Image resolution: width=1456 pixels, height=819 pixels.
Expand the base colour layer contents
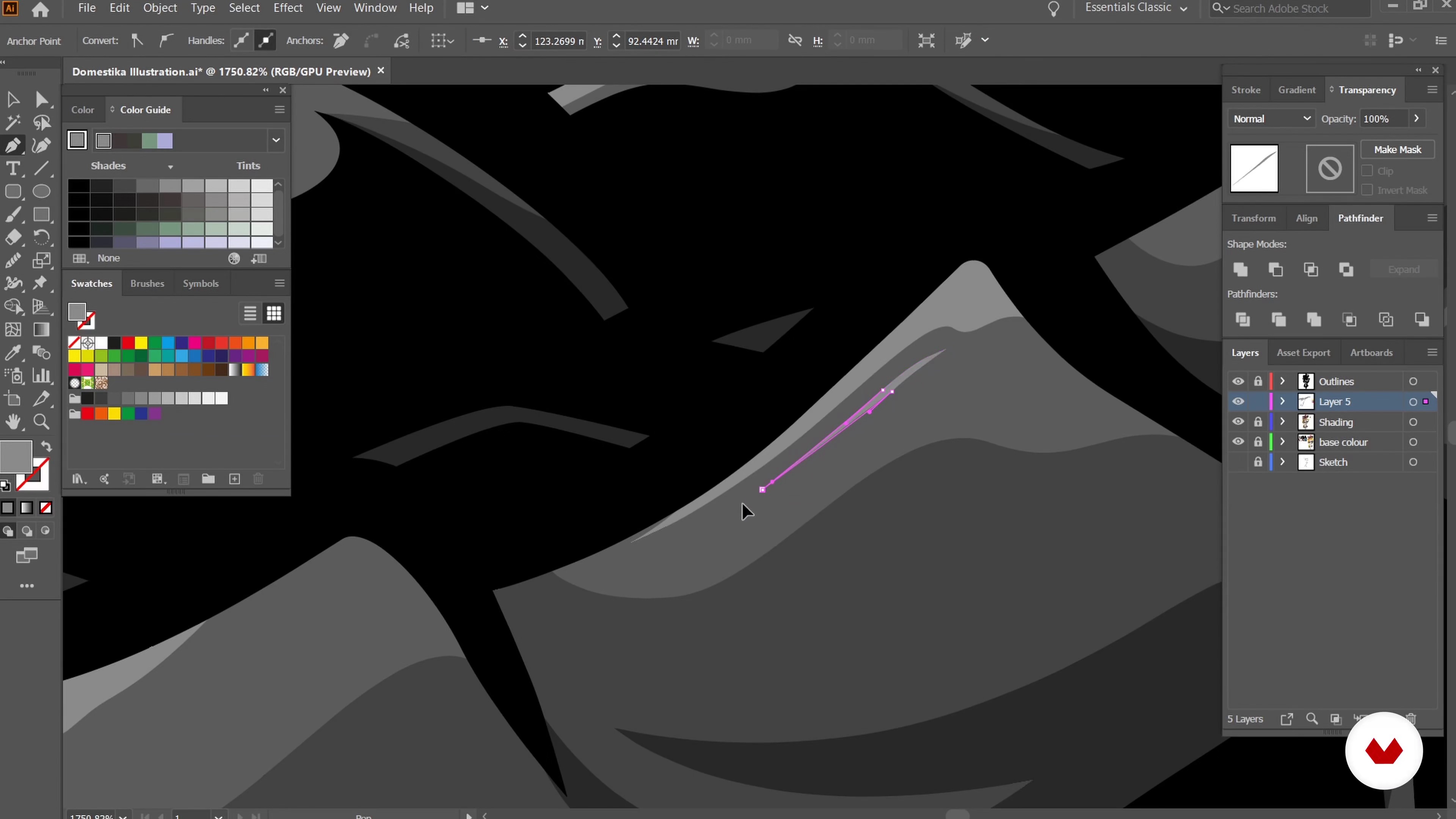pos(1282,442)
